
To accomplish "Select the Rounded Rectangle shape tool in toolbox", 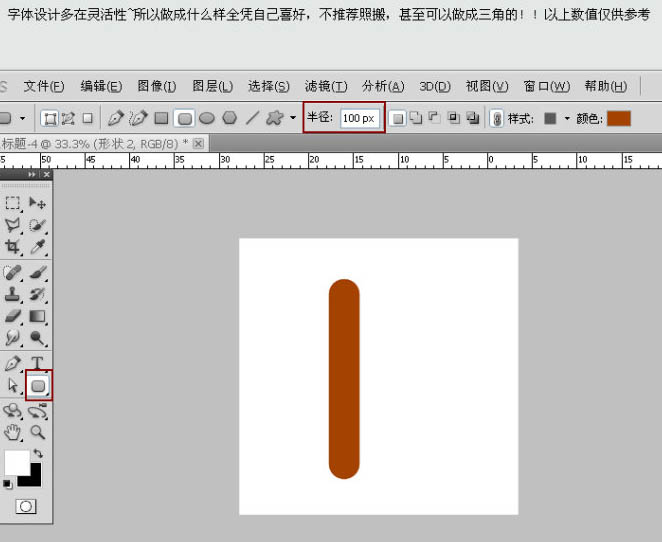I will (38, 385).
